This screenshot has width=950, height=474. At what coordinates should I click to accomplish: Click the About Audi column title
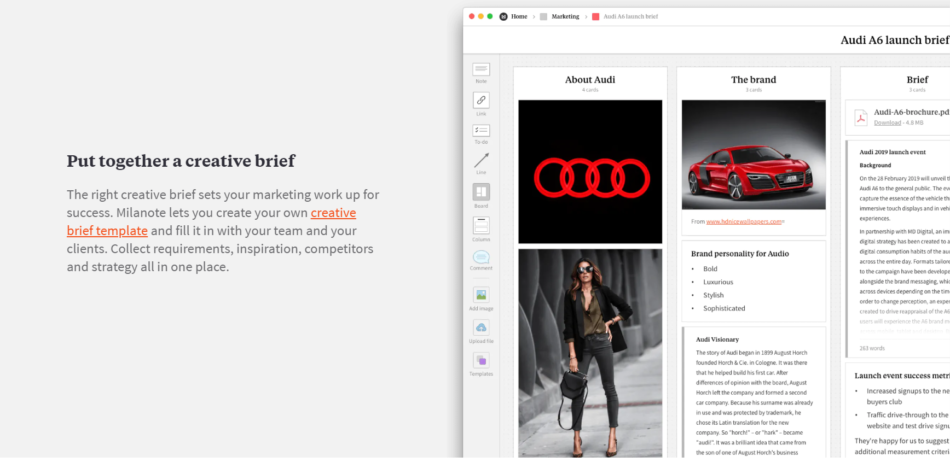tap(590, 80)
